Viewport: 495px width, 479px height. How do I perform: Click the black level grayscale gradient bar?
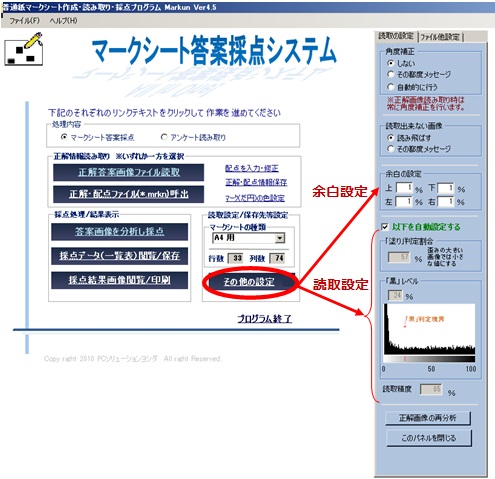pos(429,359)
